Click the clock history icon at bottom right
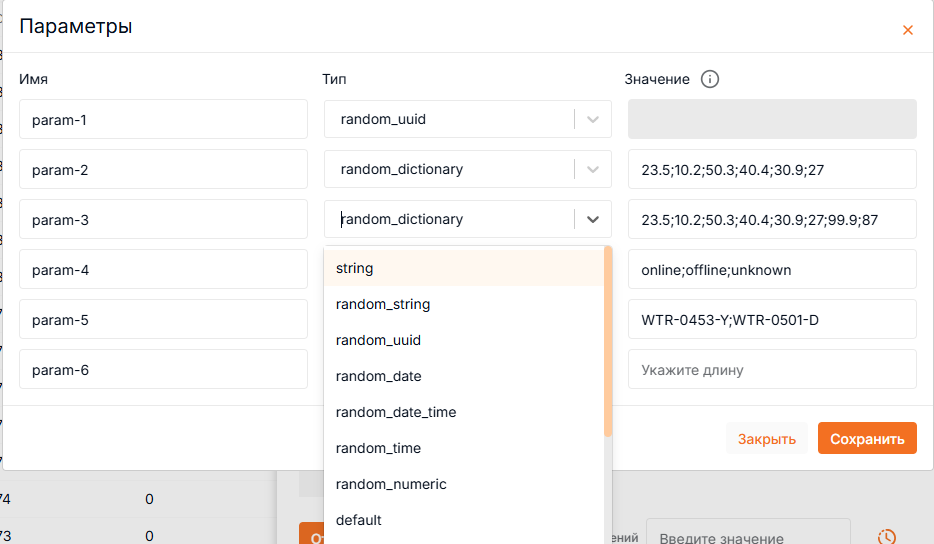Screen dimensions: 934x544 [886, 536]
